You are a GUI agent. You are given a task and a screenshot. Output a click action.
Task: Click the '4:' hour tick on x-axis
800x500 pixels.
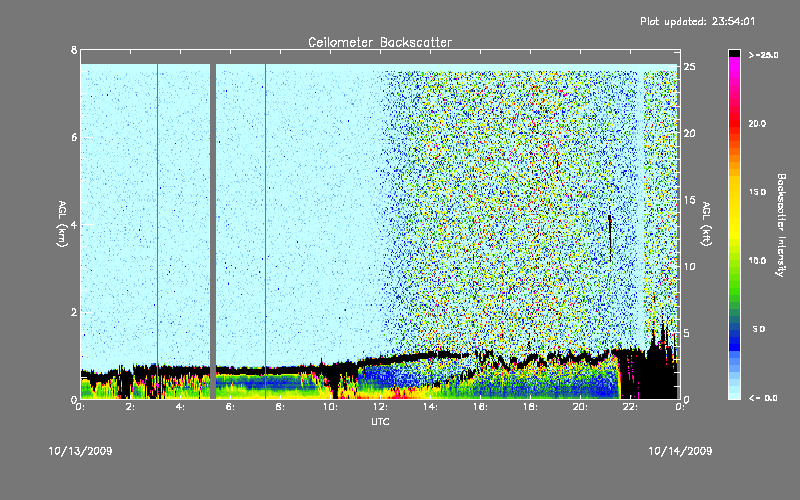pyautogui.click(x=181, y=407)
